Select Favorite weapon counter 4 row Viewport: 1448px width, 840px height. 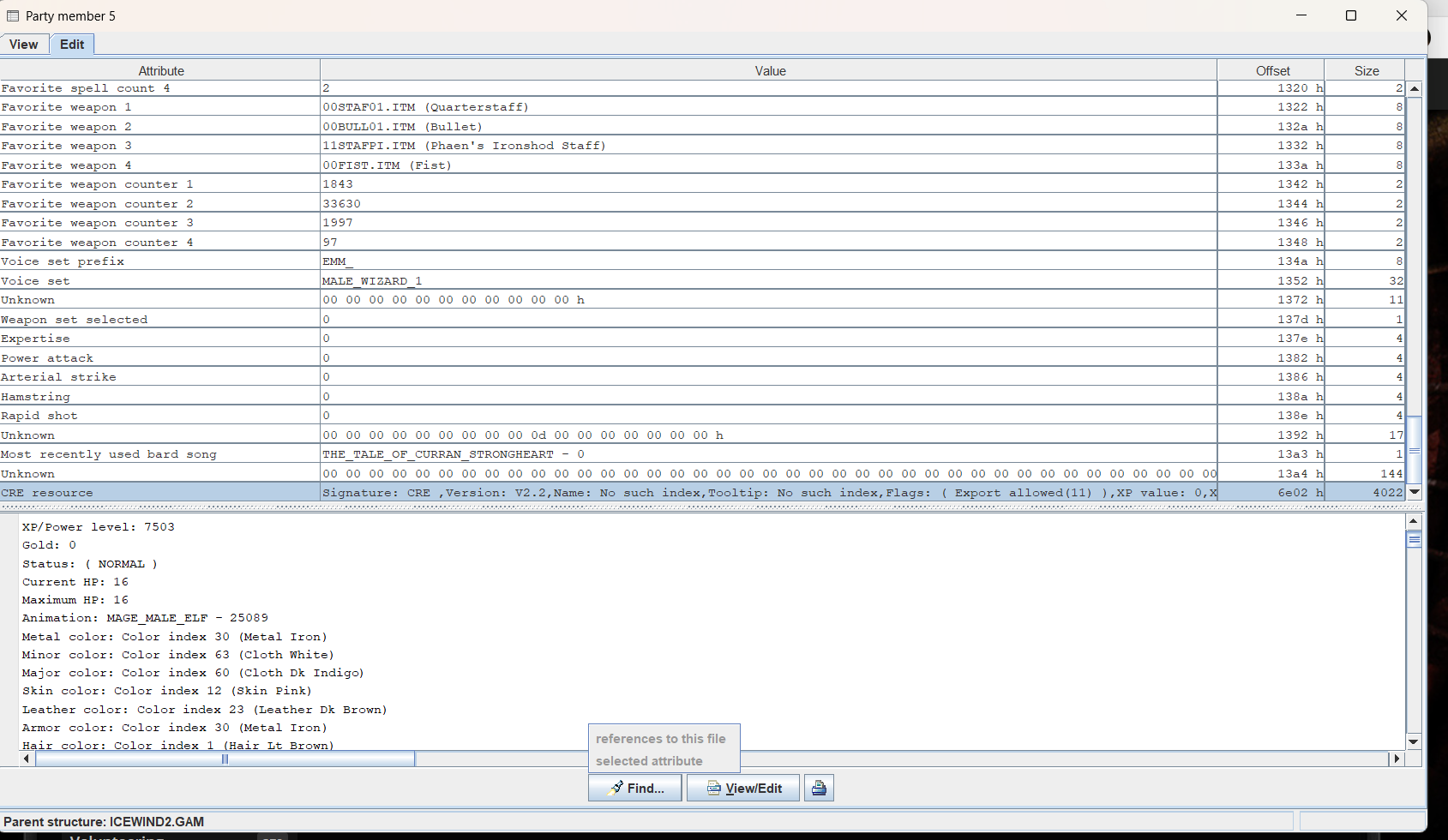click(702, 243)
